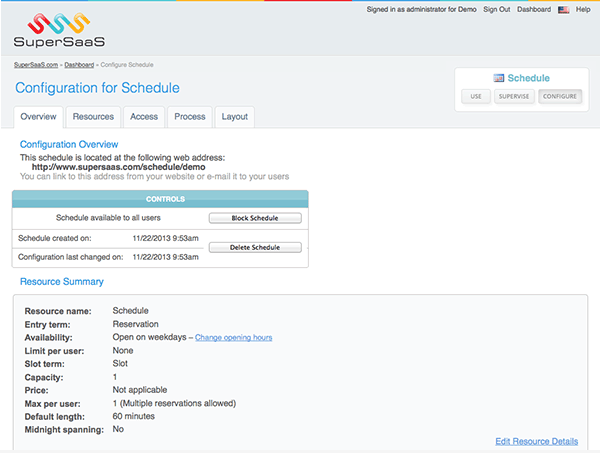The width and height of the screenshot is (600, 453).
Task: Click the Delete Schedule button
Action: [255, 247]
